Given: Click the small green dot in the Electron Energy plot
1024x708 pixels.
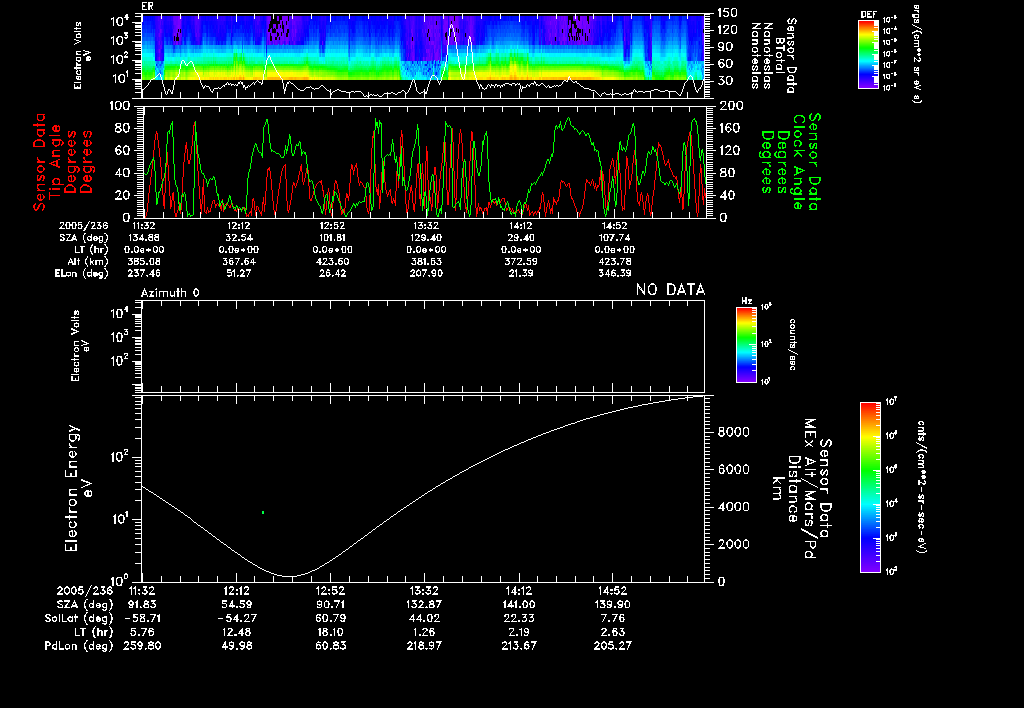Looking at the screenshot, I should coord(263,513).
